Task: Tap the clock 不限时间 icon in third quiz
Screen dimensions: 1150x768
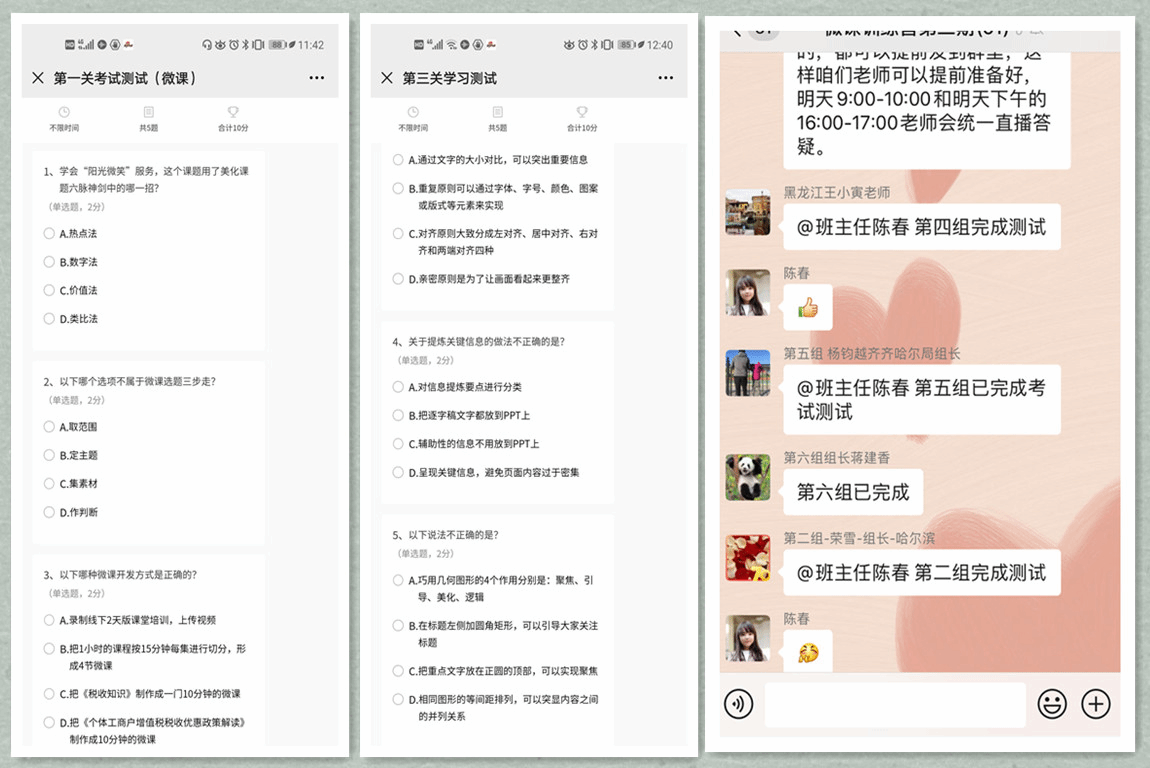Action: [x=413, y=113]
